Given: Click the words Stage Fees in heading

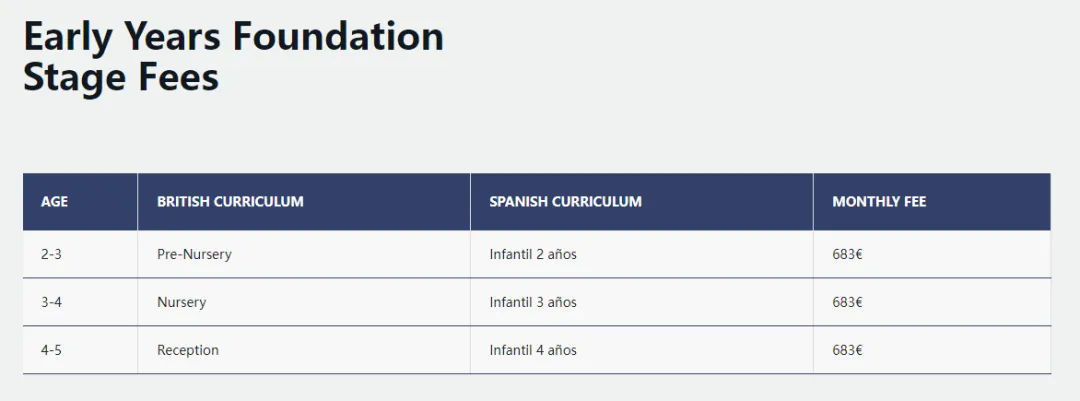Looking at the screenshot, I should point(121,78).
